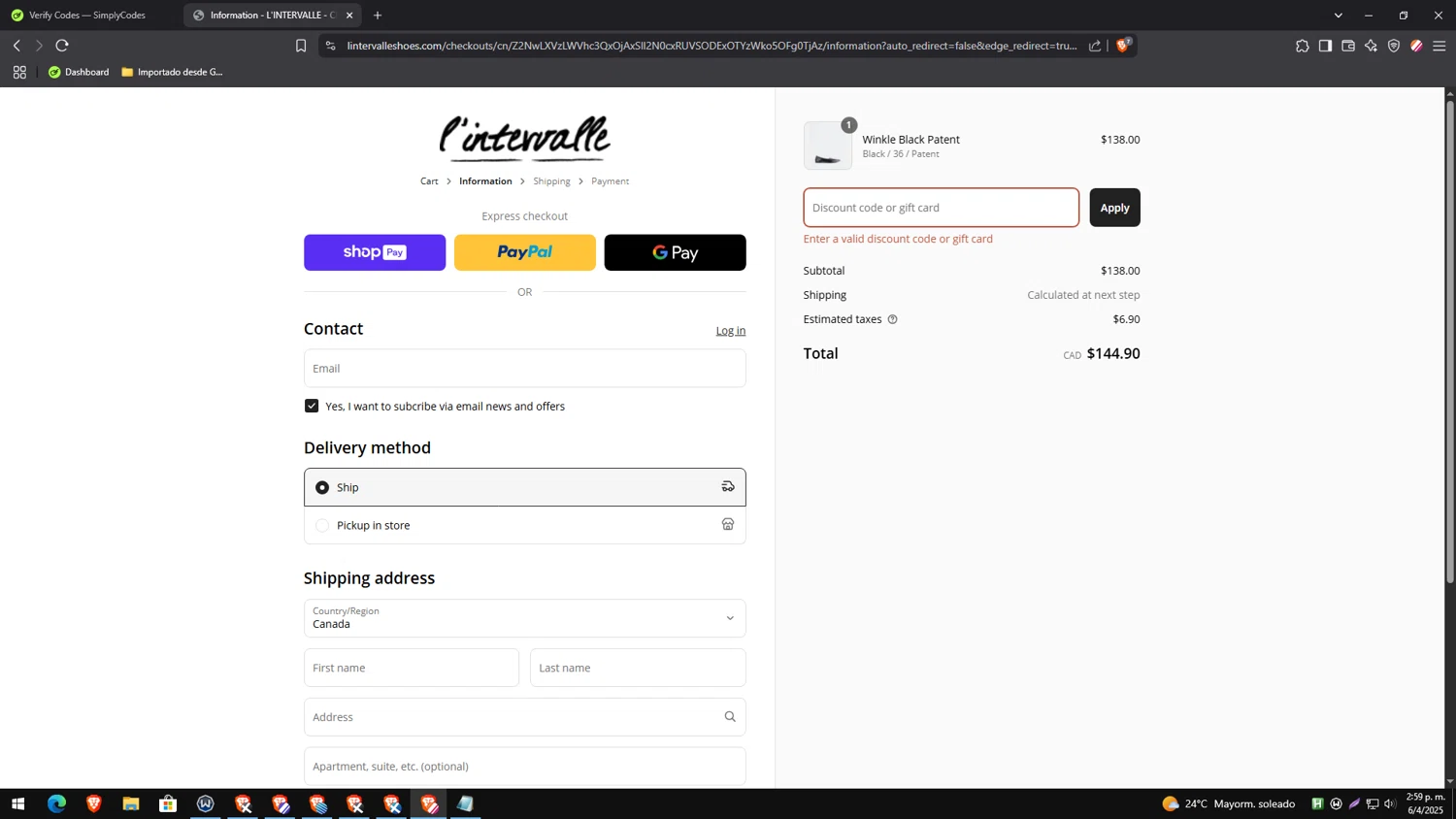The height and width of the screenshot is (819, 1456).
Task: Launch Microsoft Edge from taskbar
Action: coord(56,803)
